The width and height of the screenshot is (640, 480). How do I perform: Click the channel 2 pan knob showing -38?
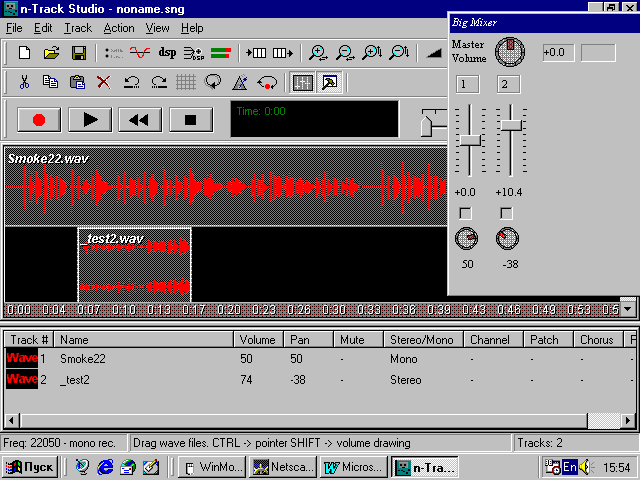pos(507,238)
